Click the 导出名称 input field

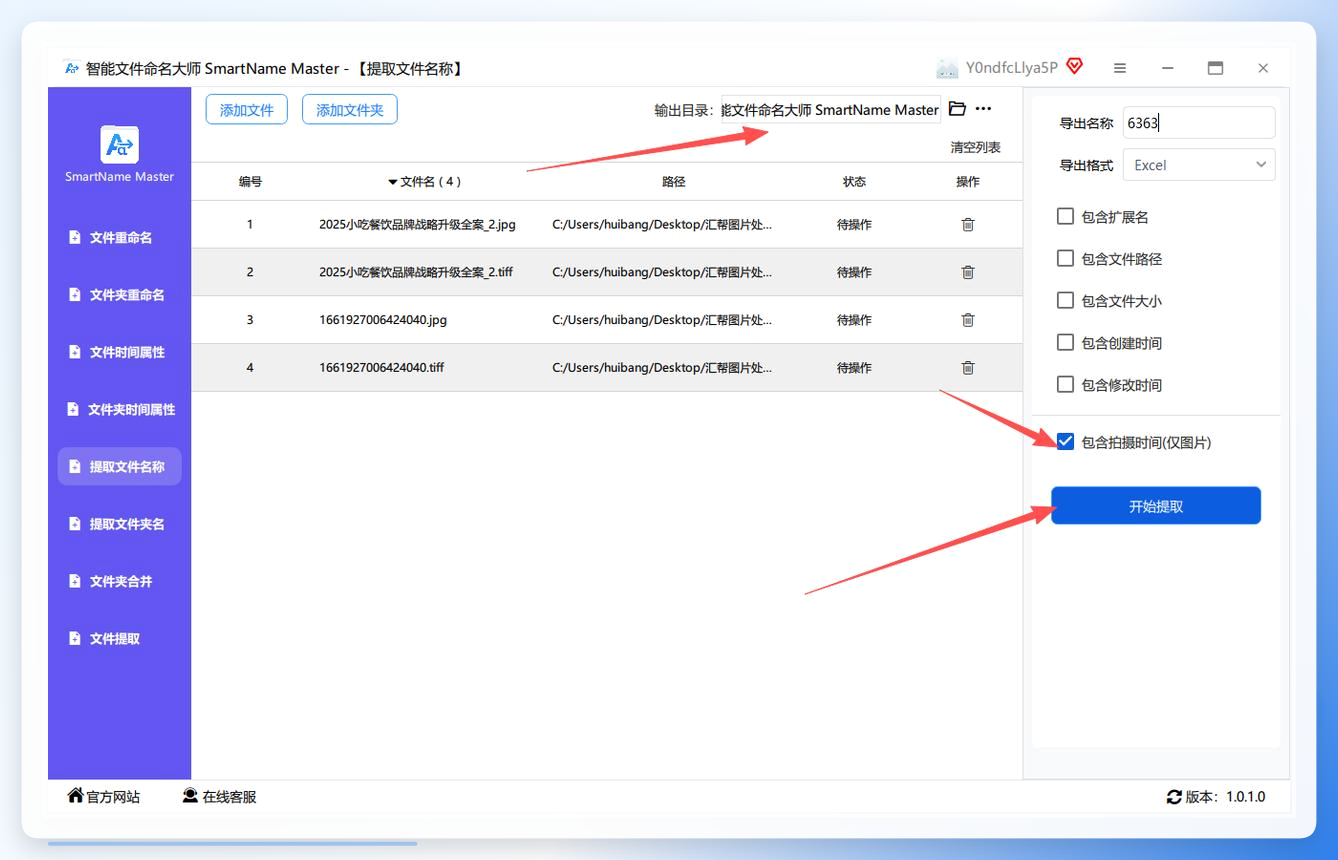(1199, 123)
